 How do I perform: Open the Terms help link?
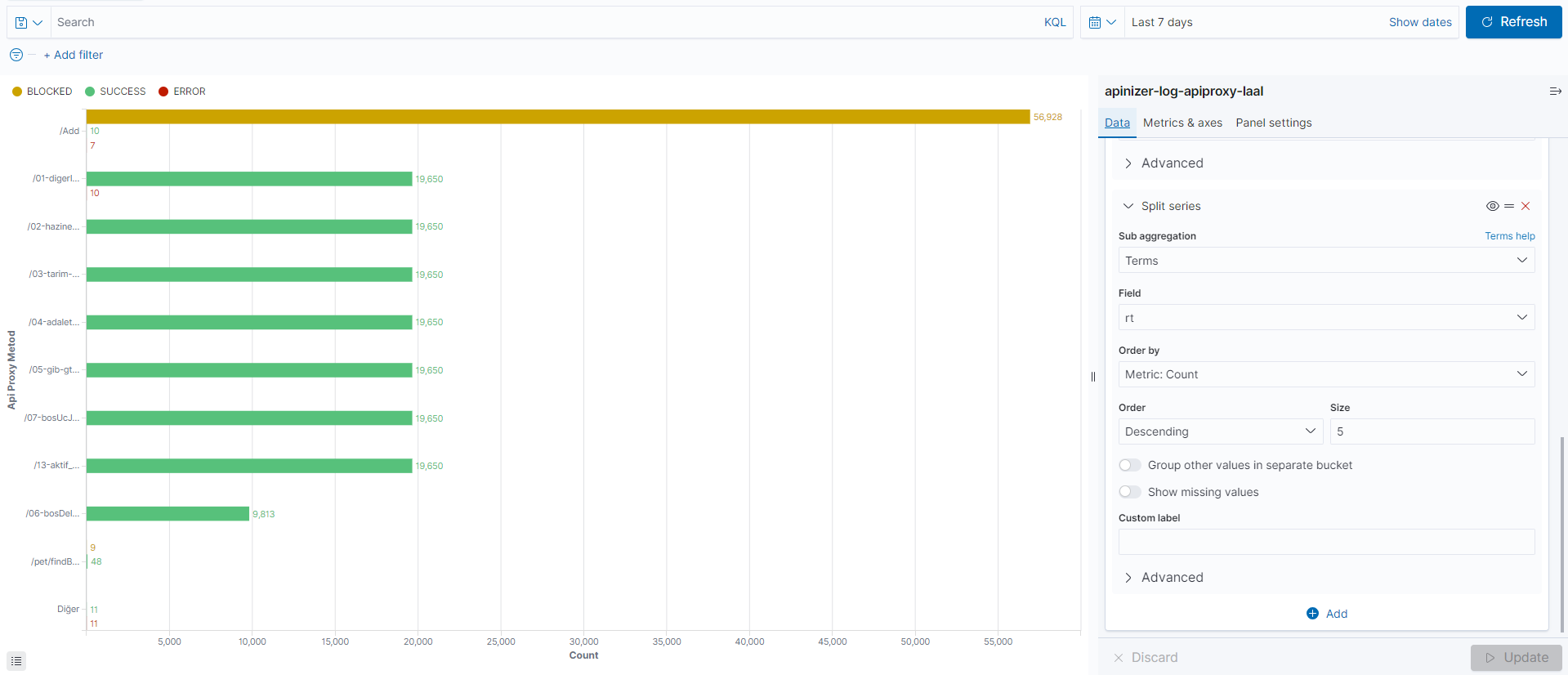click(x=1509, y=236)
